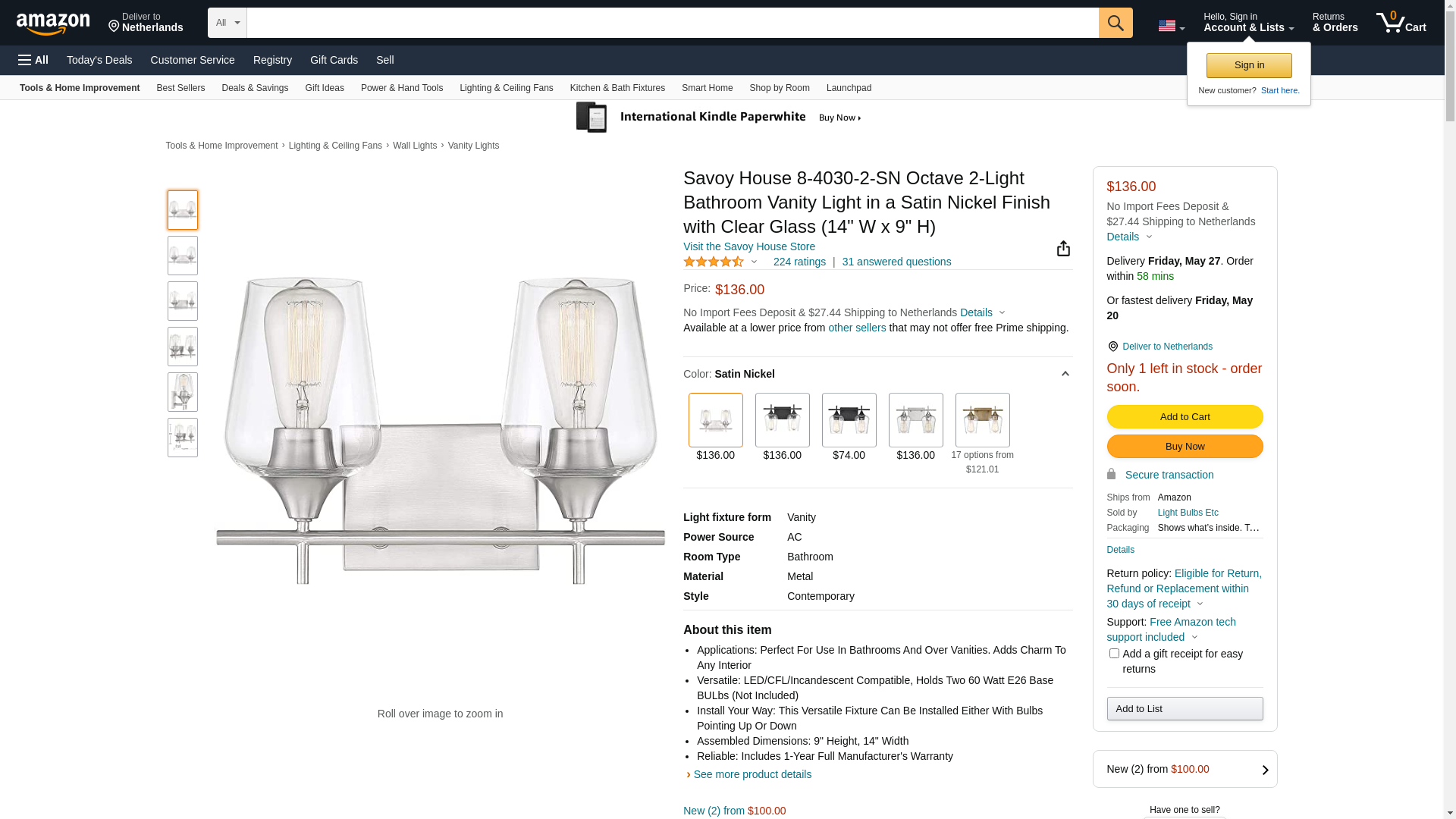Select the second product thumbnail image
Screen dimensions: 1456x819
183,256
